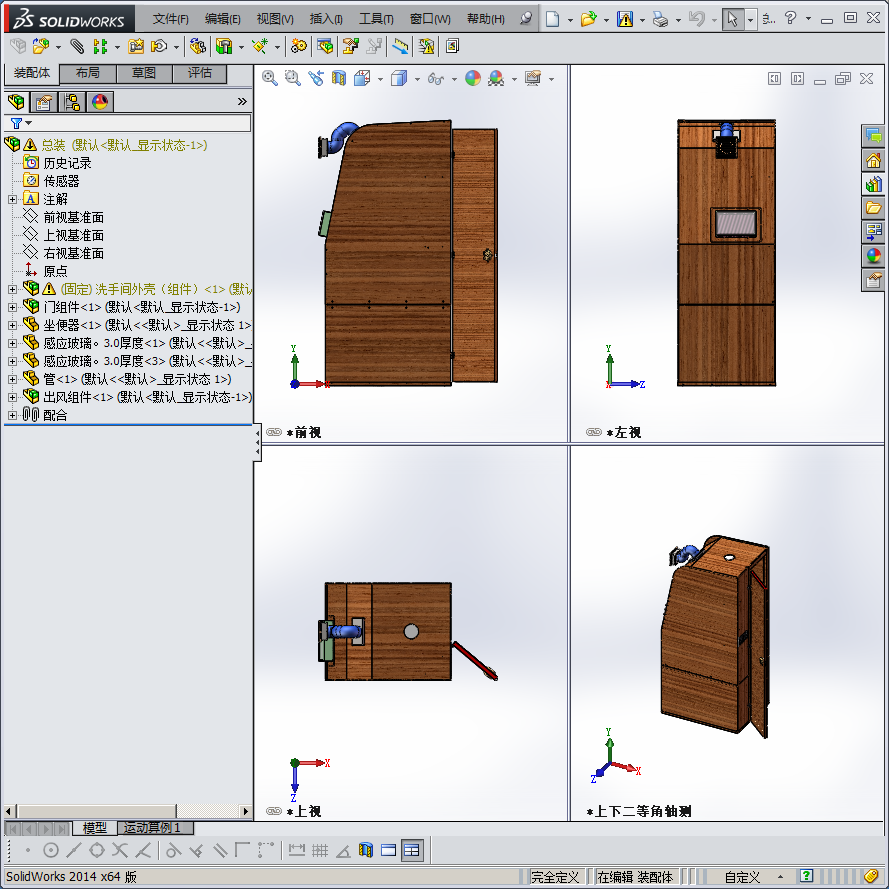Image resolution: width=889 pixels, height=889 pixels.
Task: Open the Display Style dropdown arrow
Action: (417, 79)
